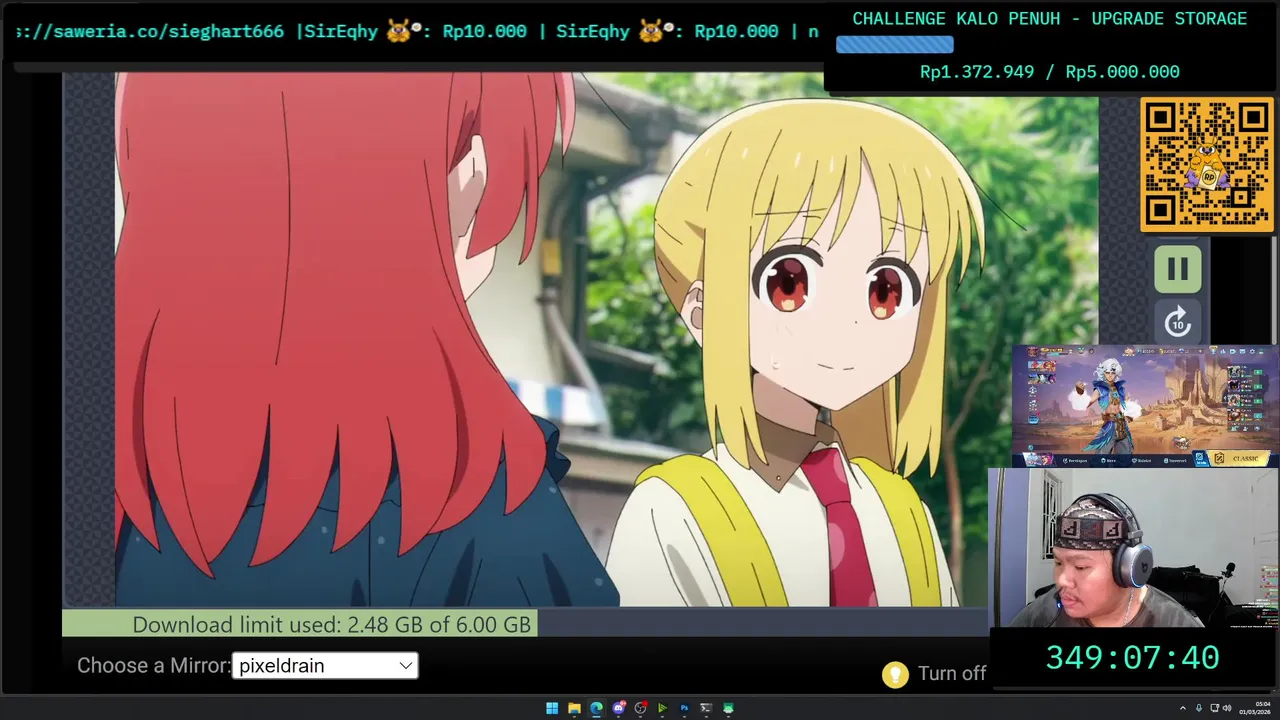Open File Explorer from the taskbar

point(574,708)
